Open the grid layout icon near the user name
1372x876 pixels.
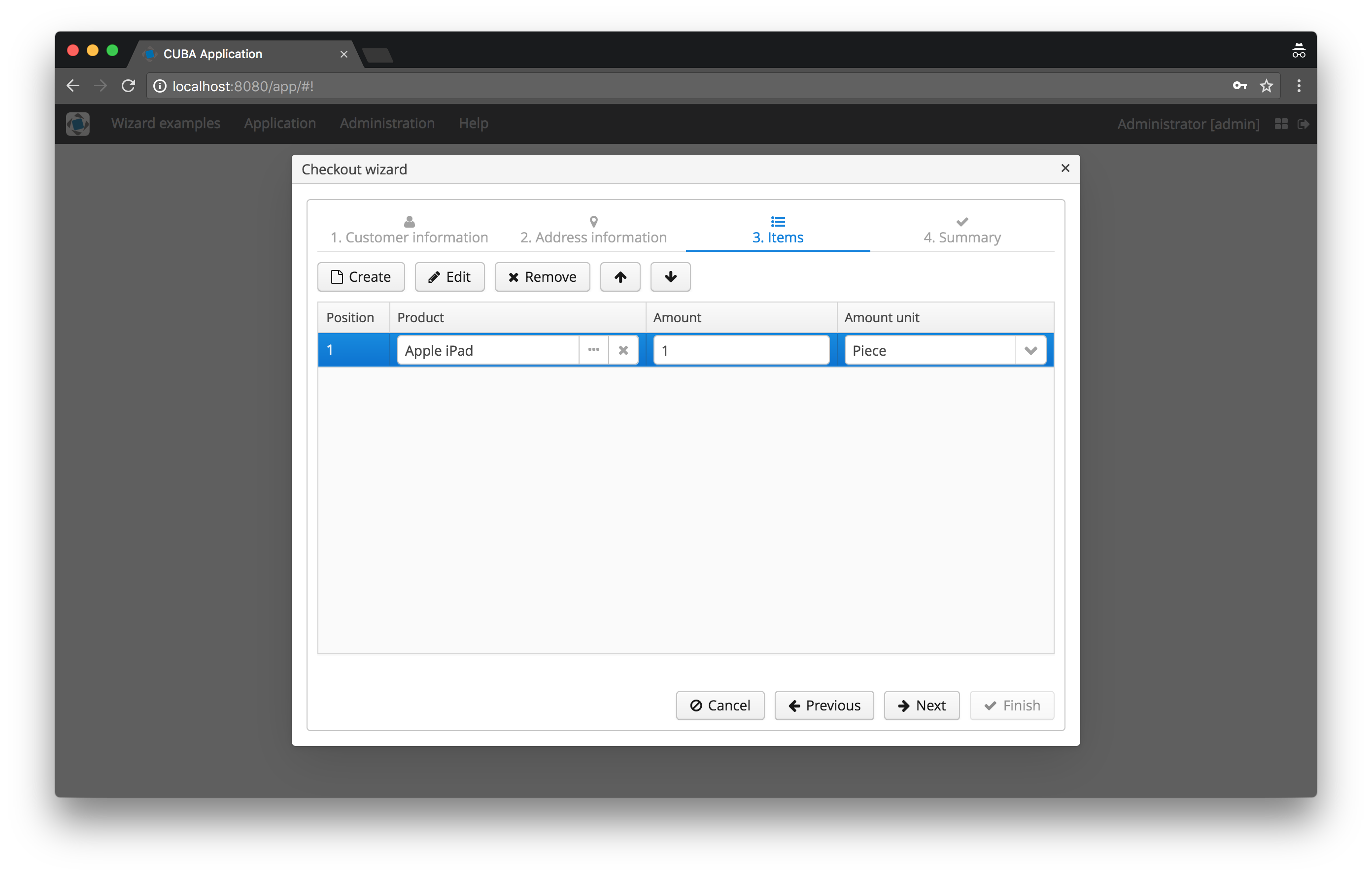click(1281, 124)
